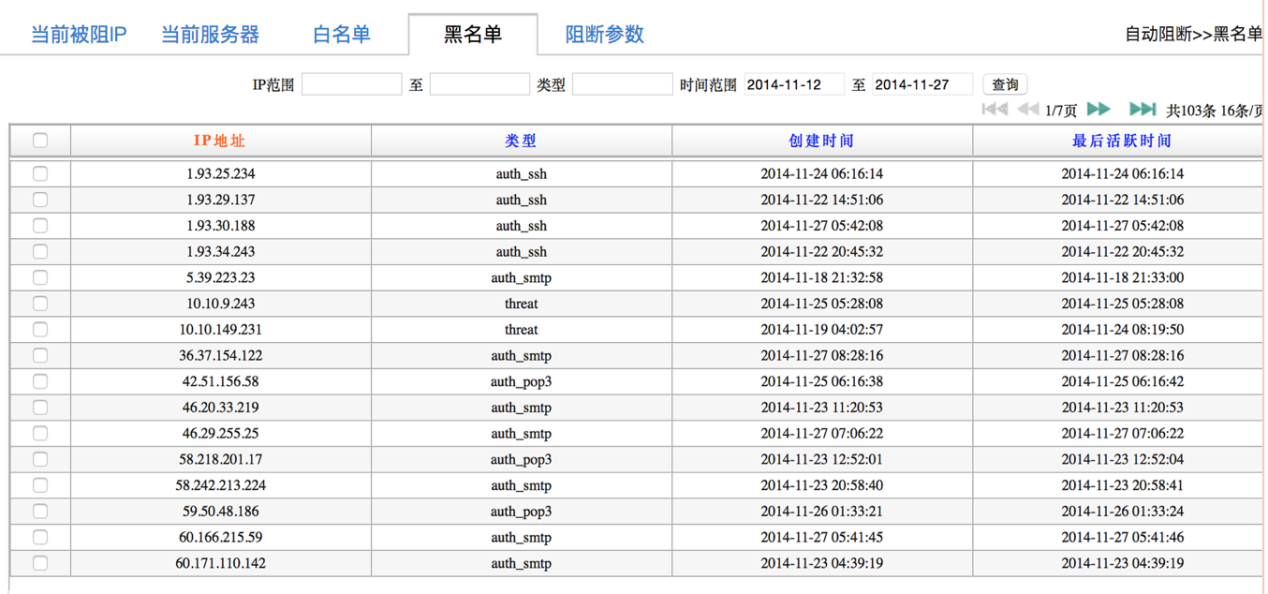Click the IP范围 starting address field
The image size is (1268, 594).
tap(351, 85)
